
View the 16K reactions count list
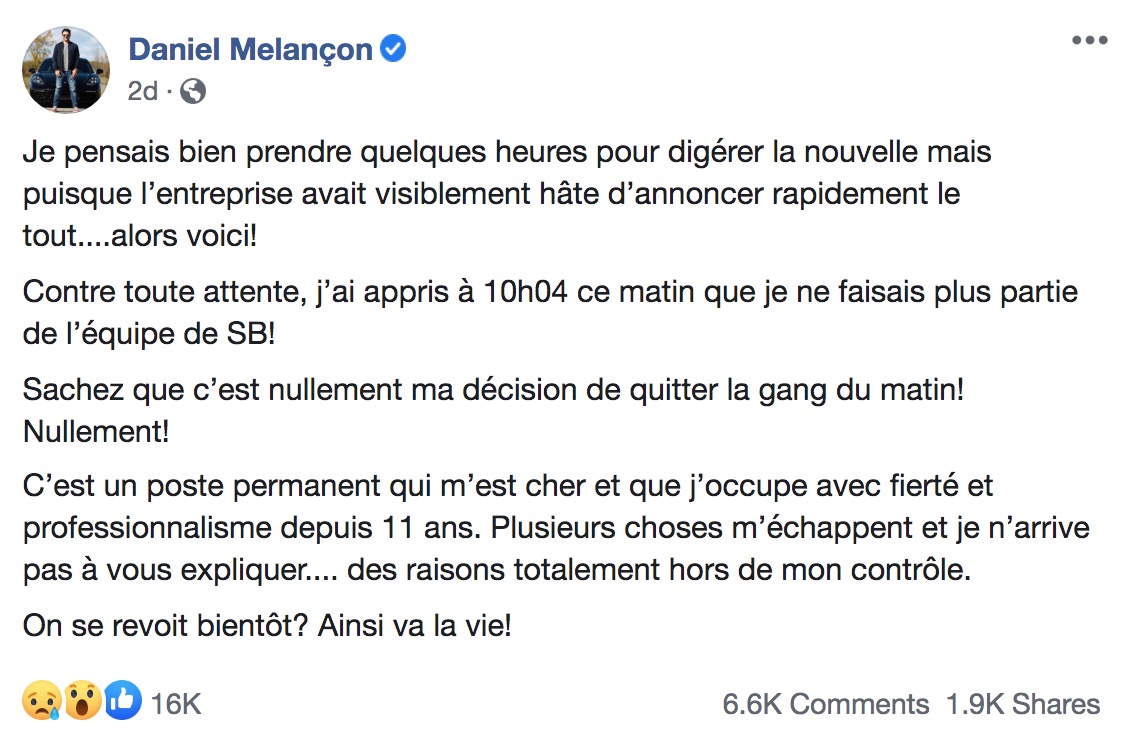click(x=176, y=704)
